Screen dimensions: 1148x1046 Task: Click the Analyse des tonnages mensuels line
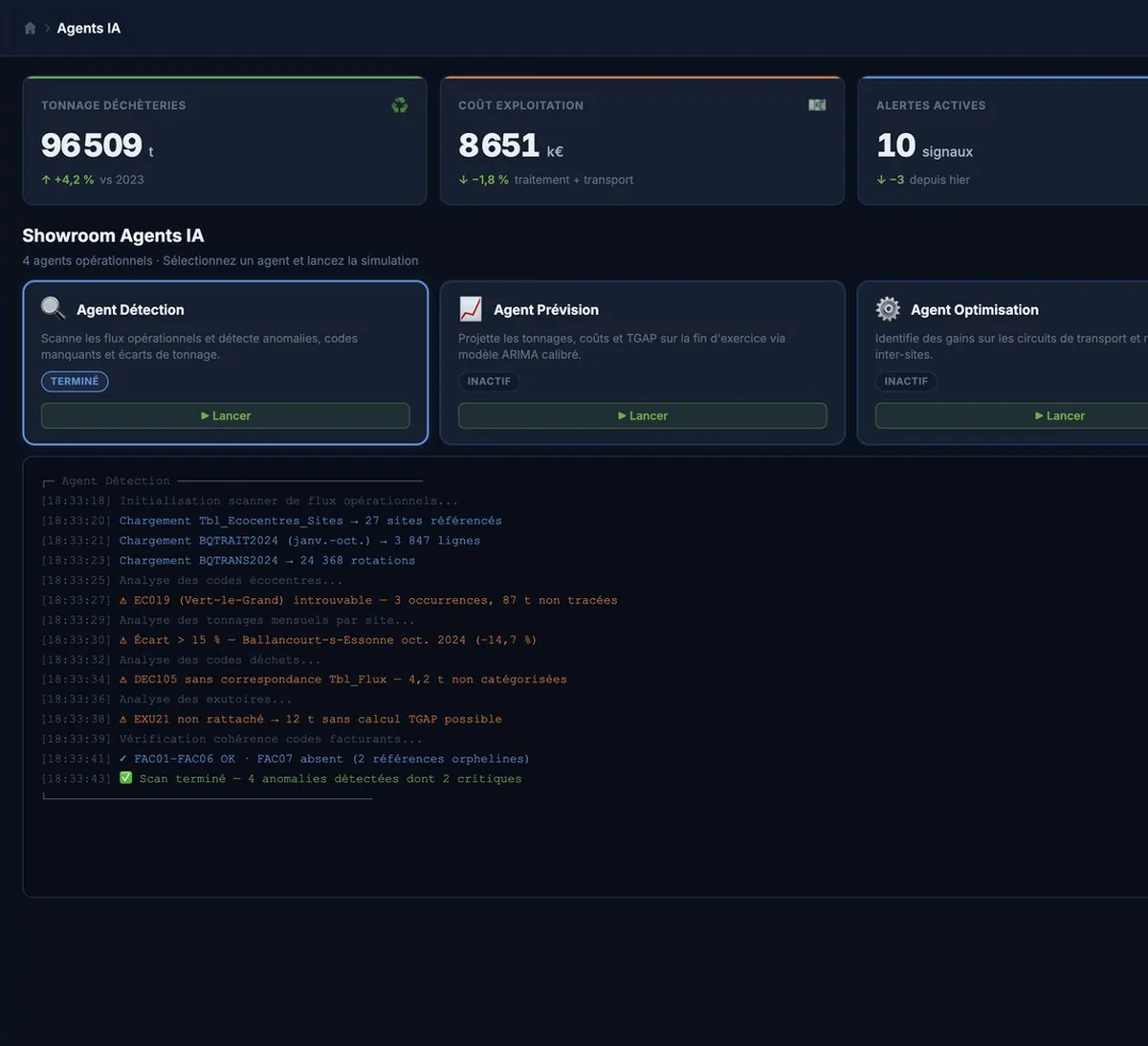(229, 620)
